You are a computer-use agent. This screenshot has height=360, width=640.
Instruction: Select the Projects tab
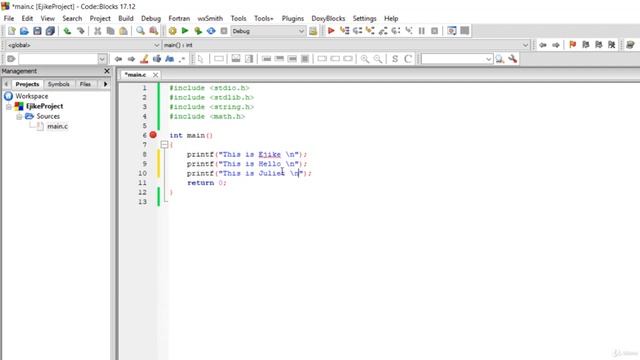tap(27, 84)
